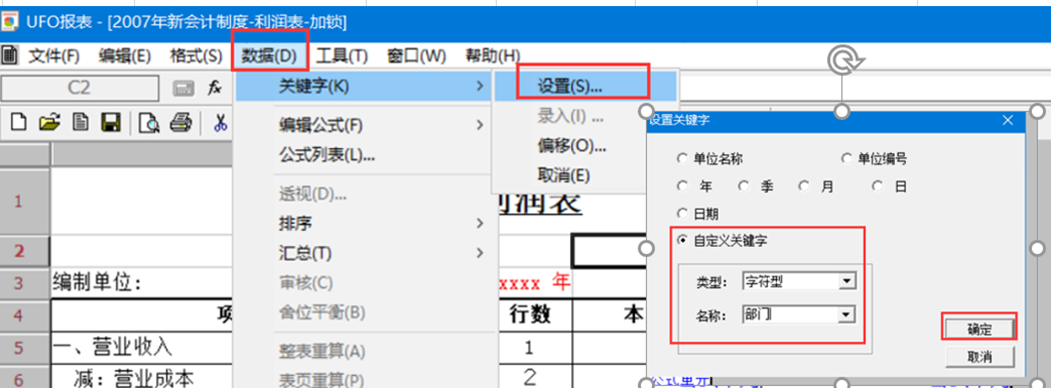Viewport: 1051px width, 388px height.
Task: Click the Printer icon in toolbar
Action: pos(180,122)
